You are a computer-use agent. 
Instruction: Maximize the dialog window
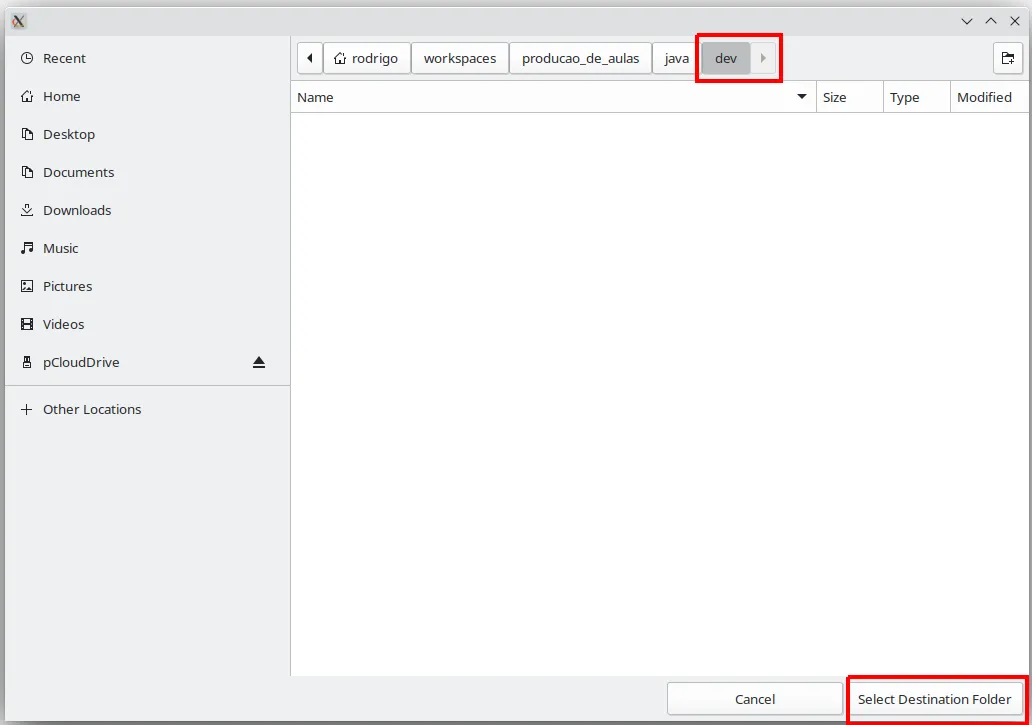pos(991,21)
